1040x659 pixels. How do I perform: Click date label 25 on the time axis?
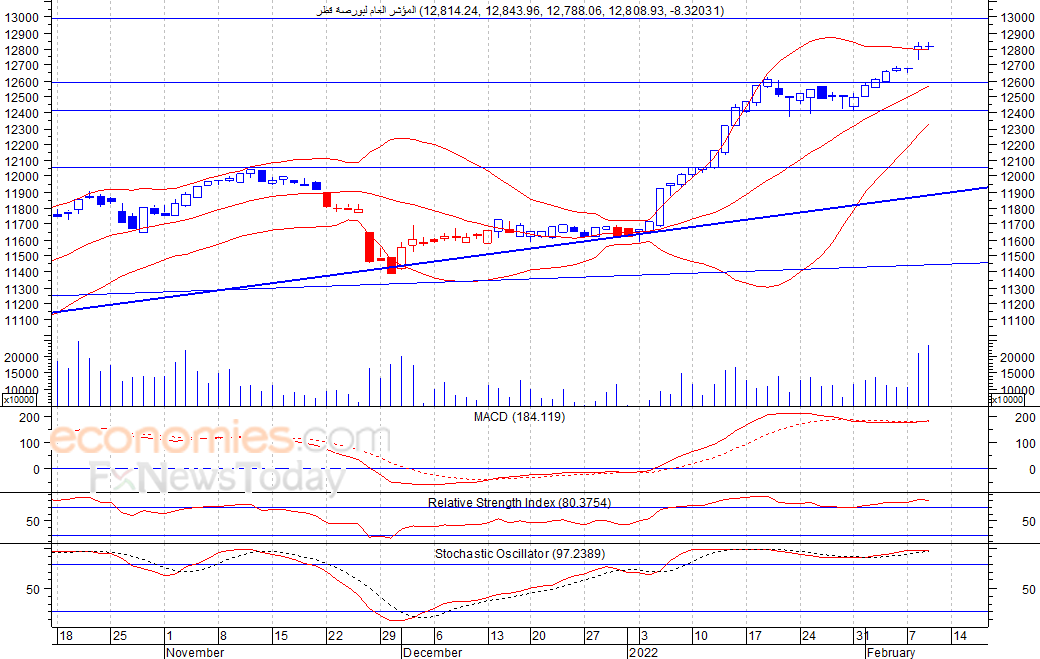(x=119, y=636)
